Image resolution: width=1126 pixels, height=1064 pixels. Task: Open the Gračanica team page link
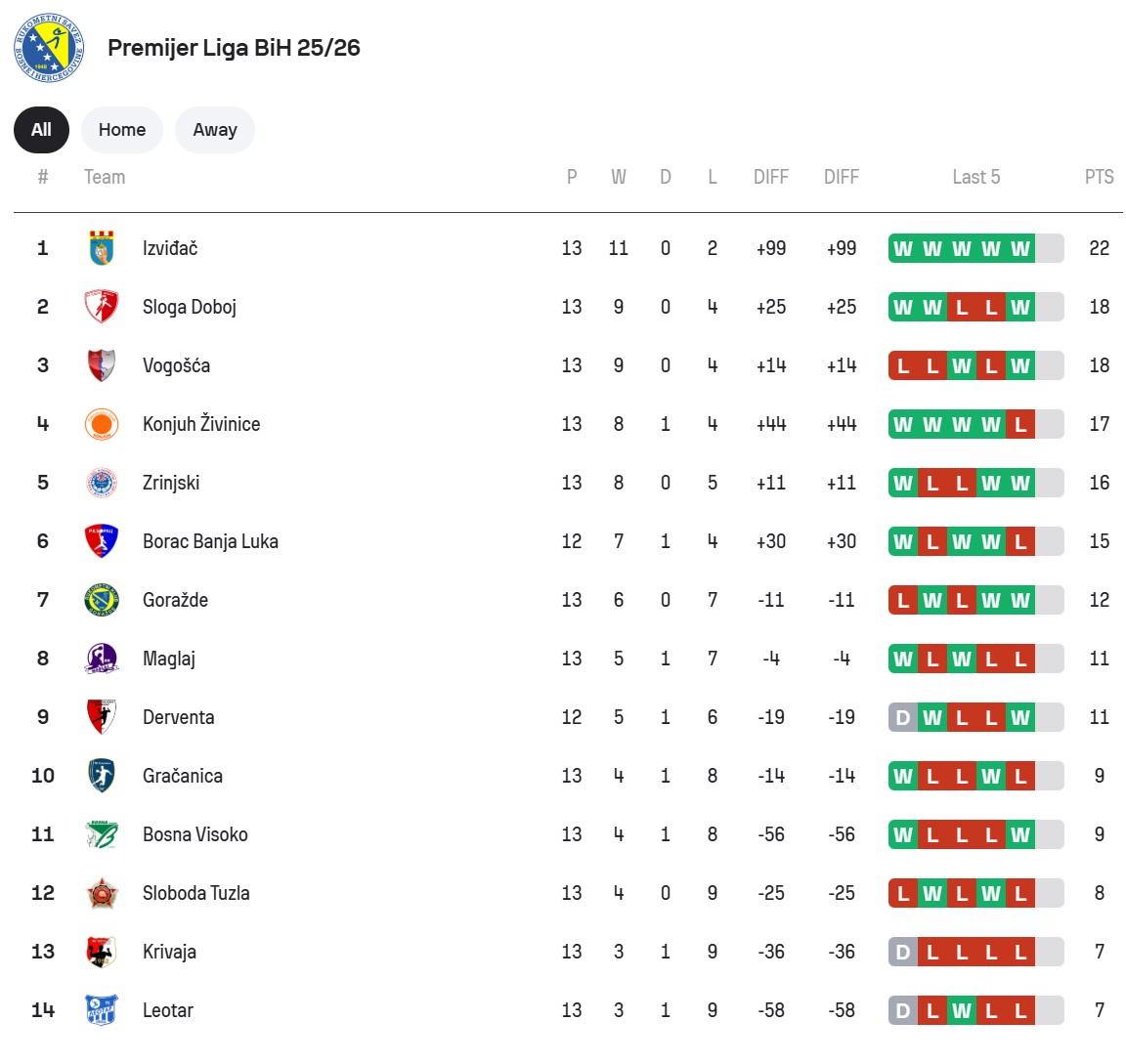click(183, 776)
